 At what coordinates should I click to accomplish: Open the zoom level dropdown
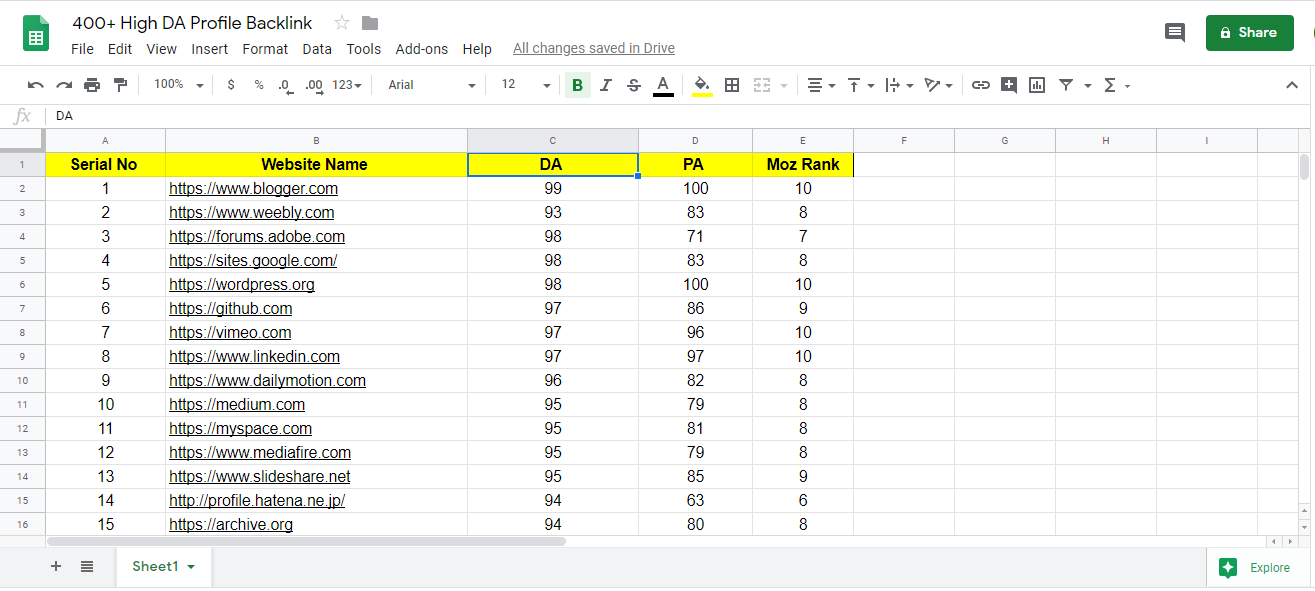177,84
